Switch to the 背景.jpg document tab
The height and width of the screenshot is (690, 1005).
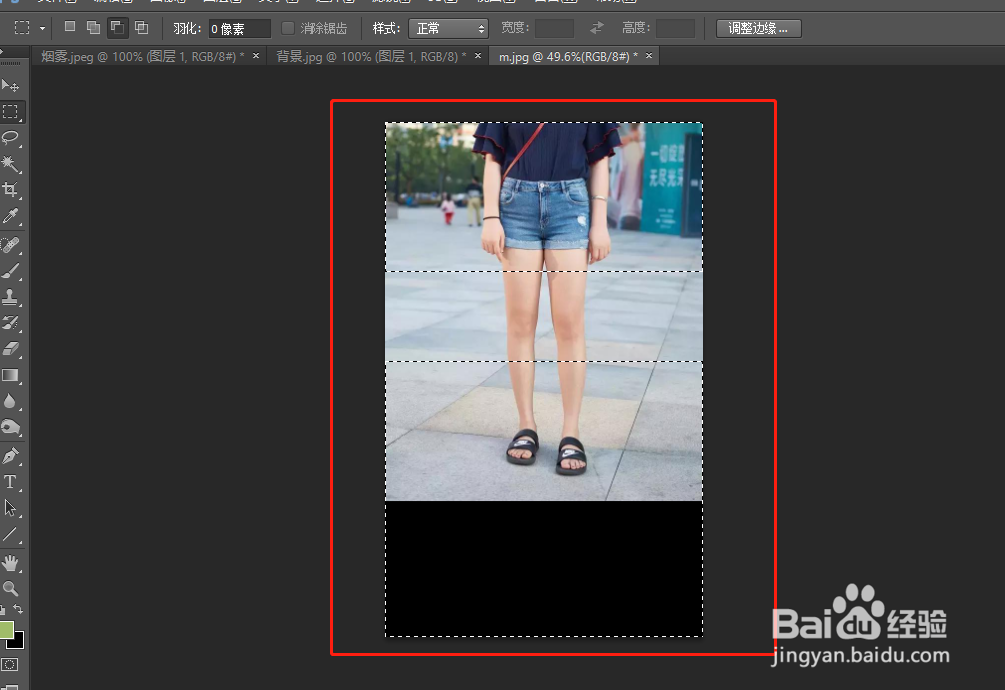(x=371, y=56)
